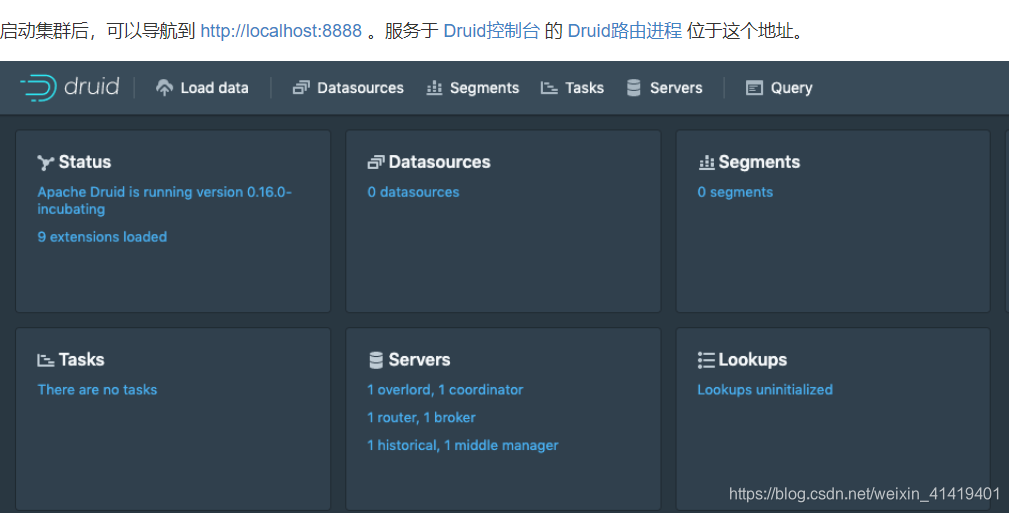Click the Tasks card heading
This screenshot has width=1009, height=513.
pyautogui.click(x=82, y=360)
